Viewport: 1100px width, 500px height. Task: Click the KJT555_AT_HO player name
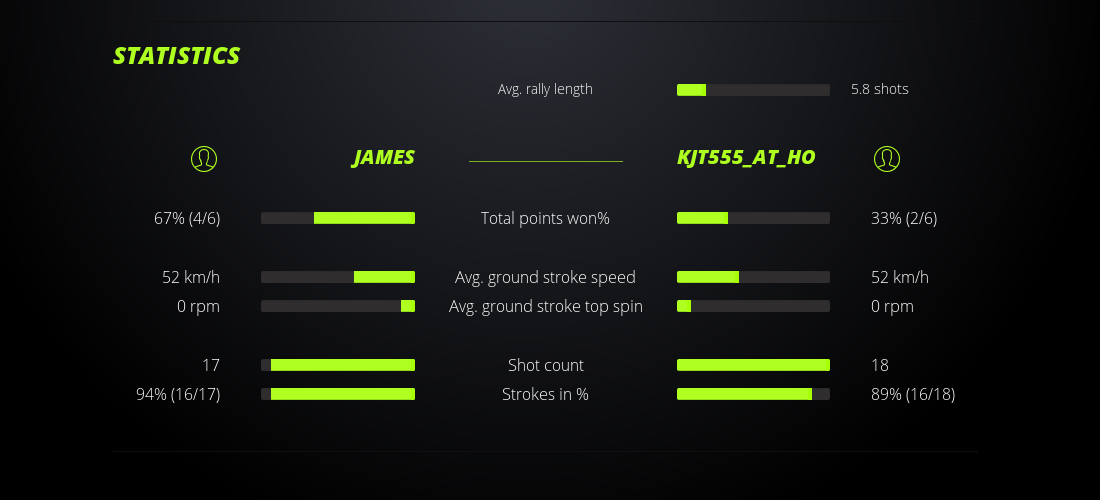(746, 158)
